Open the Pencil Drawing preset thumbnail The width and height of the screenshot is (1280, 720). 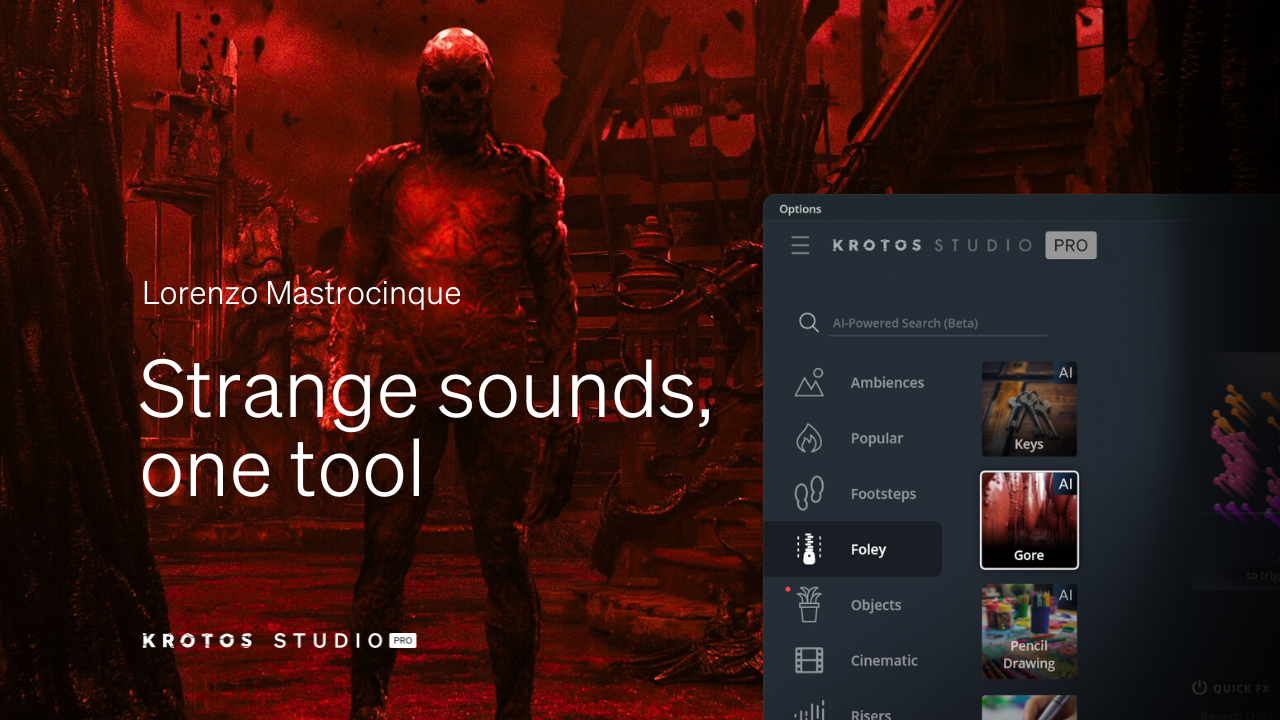click(1029, 631)
